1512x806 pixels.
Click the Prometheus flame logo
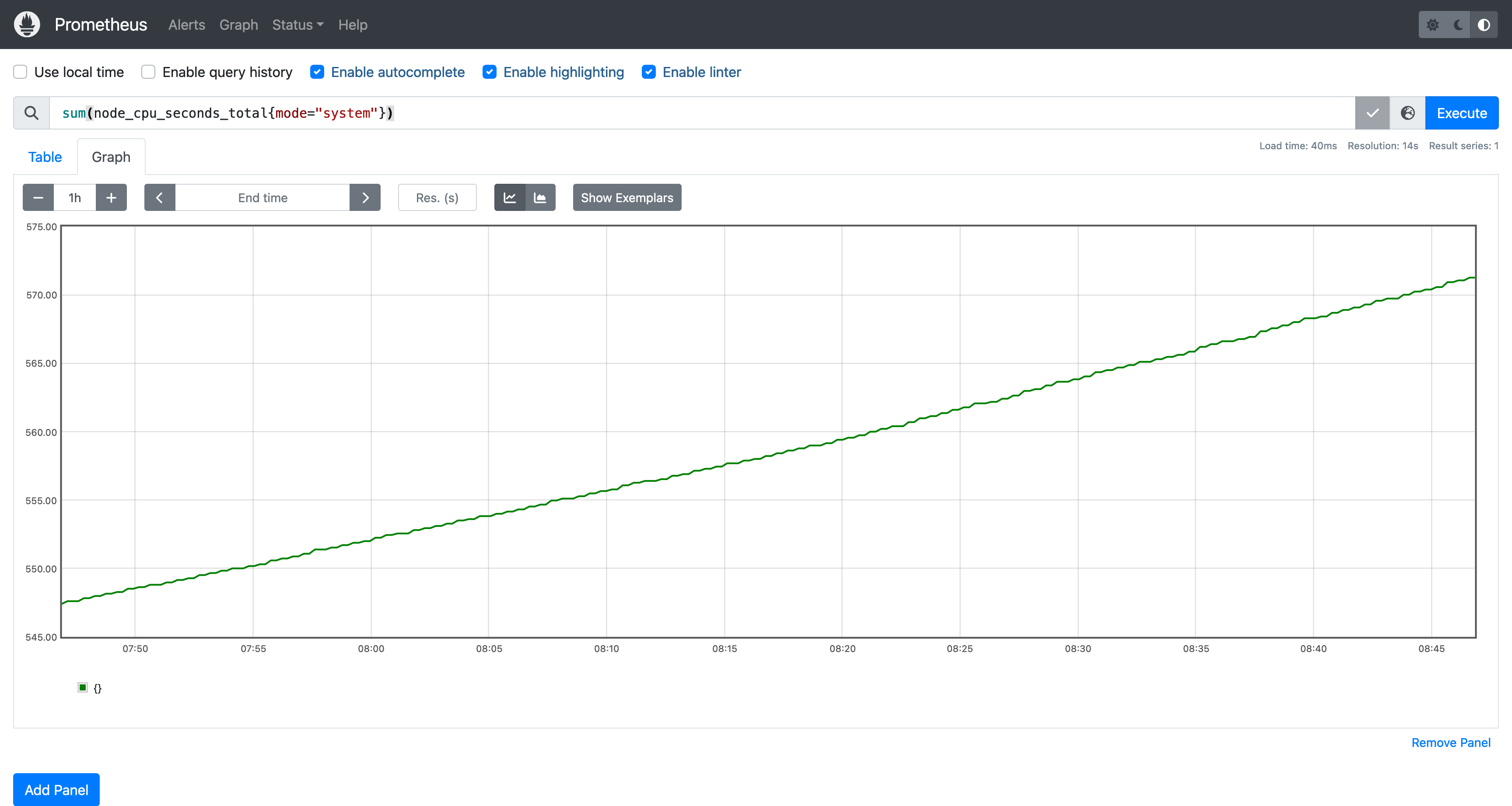coord(27,24)
